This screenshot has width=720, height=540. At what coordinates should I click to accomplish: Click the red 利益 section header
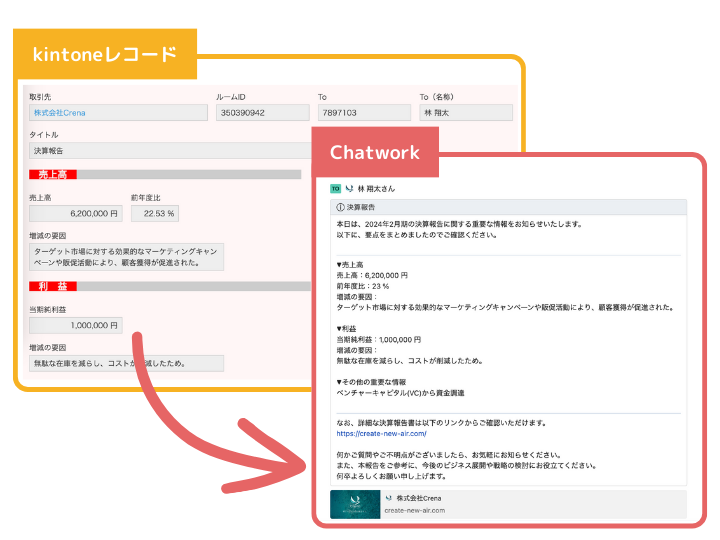pyautogui.click(x=53, y=287)
